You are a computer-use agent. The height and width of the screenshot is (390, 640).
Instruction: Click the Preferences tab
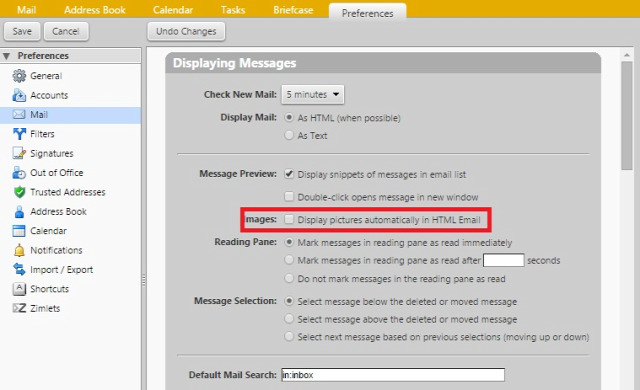367,11
